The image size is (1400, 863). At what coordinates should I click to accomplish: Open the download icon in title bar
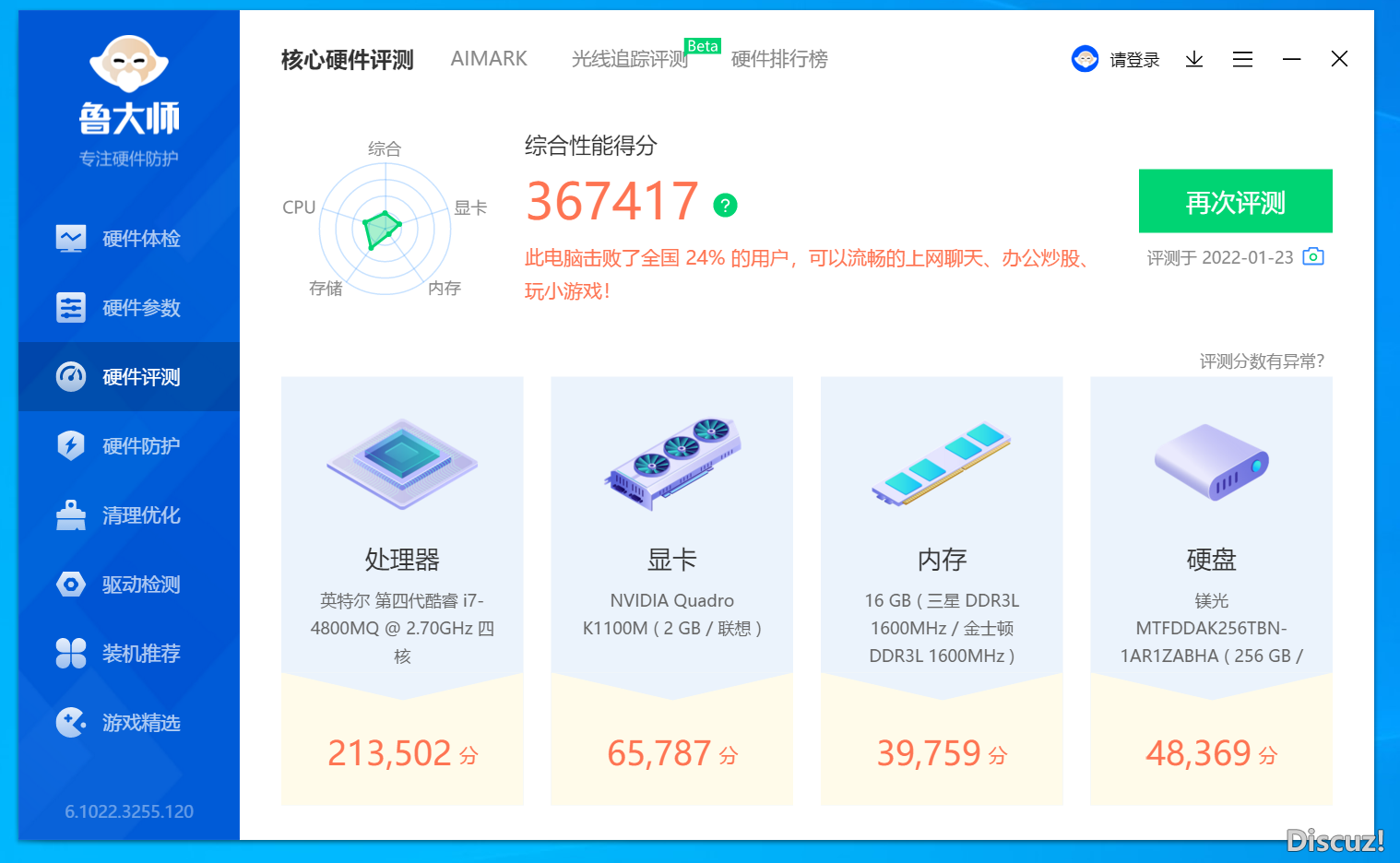[x=1194, y=60]
